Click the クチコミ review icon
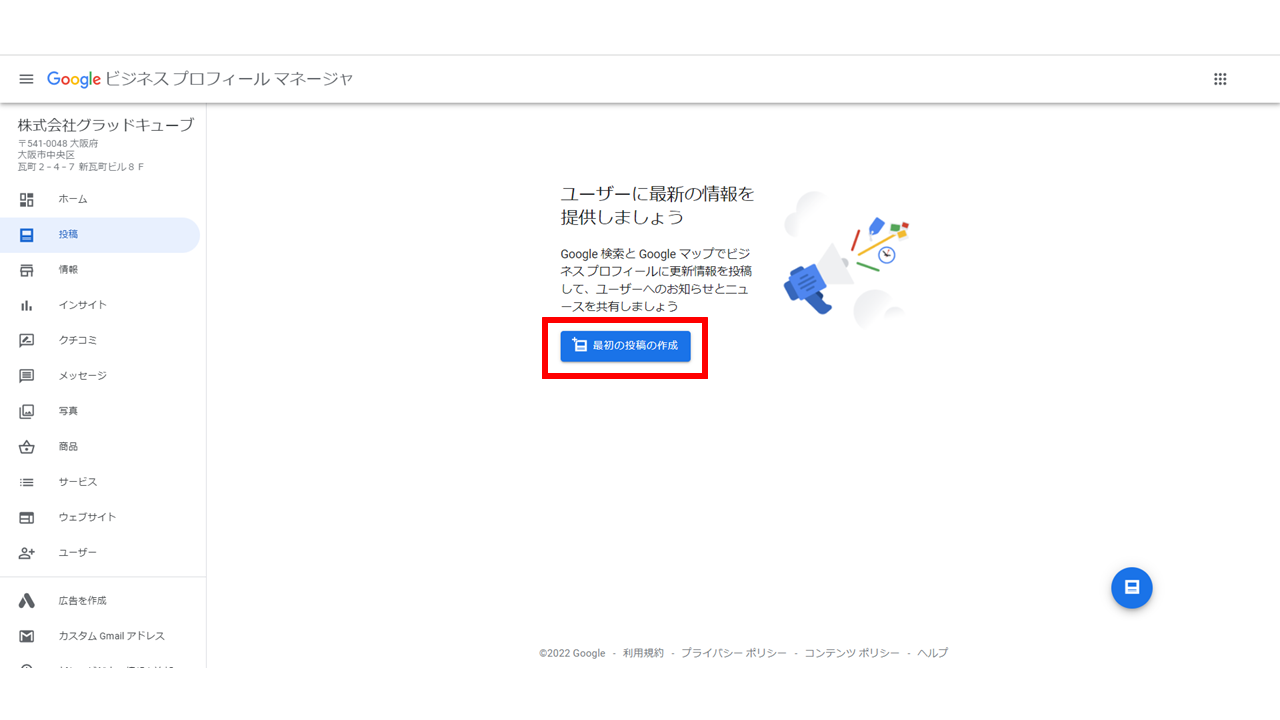The height and width of the screenshot is (720, 1280). [x=27, y=341]
